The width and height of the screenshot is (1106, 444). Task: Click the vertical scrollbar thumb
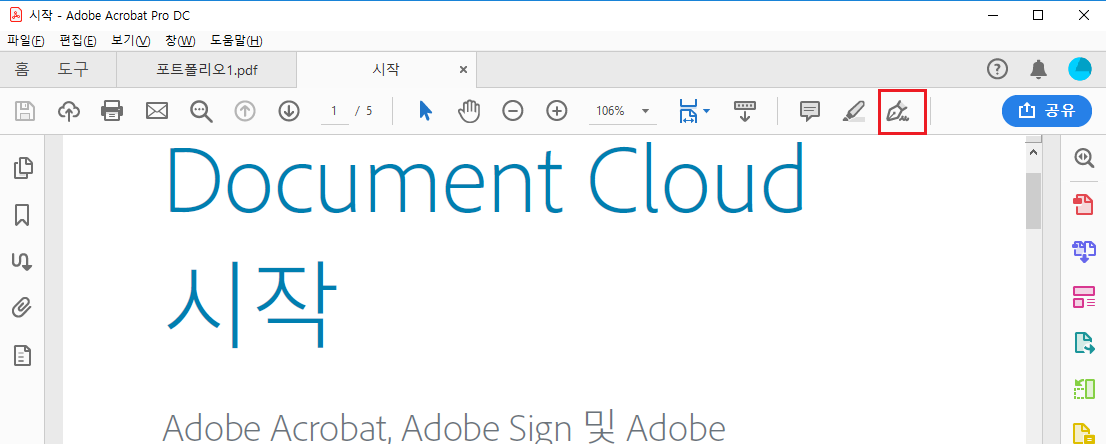pyautogui.click(x=1033, y=198)
